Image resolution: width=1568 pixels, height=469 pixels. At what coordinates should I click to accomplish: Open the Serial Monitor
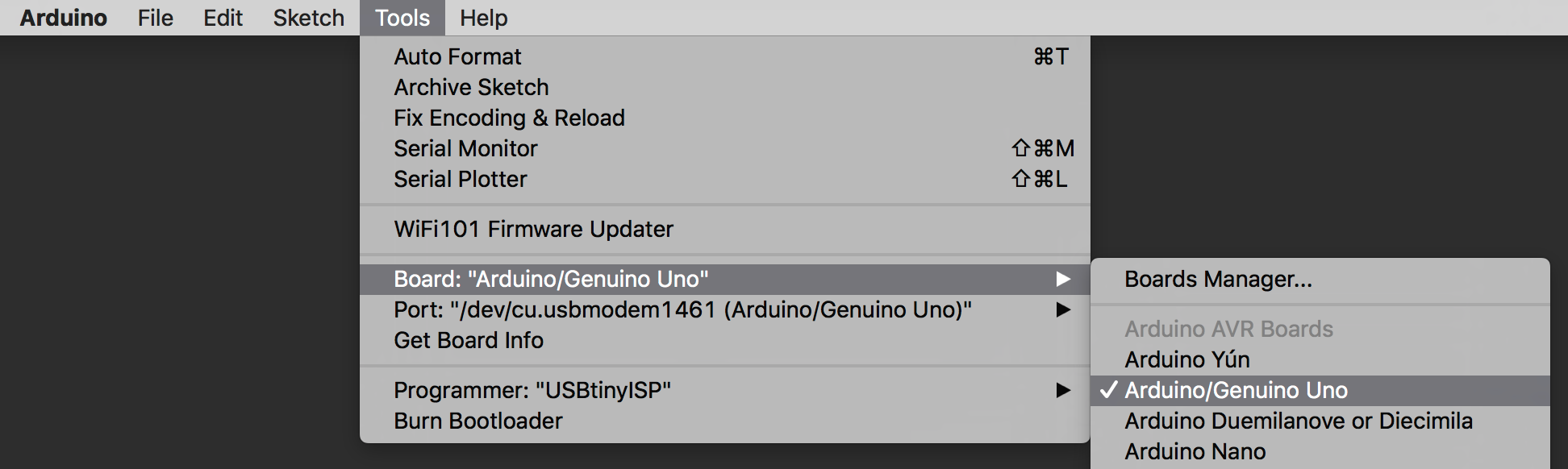465,148
